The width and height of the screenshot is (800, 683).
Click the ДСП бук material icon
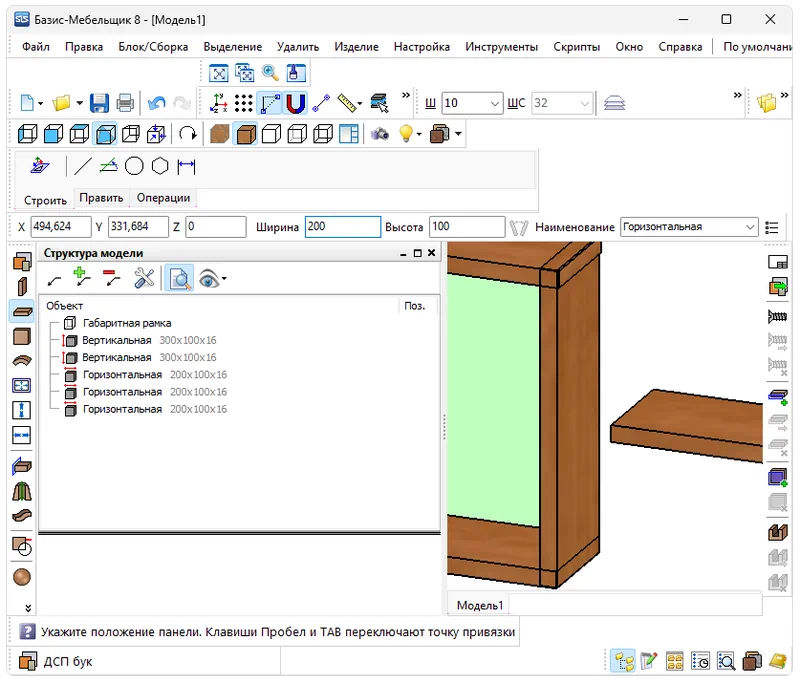pyautogui.click(x=28, y=661)
